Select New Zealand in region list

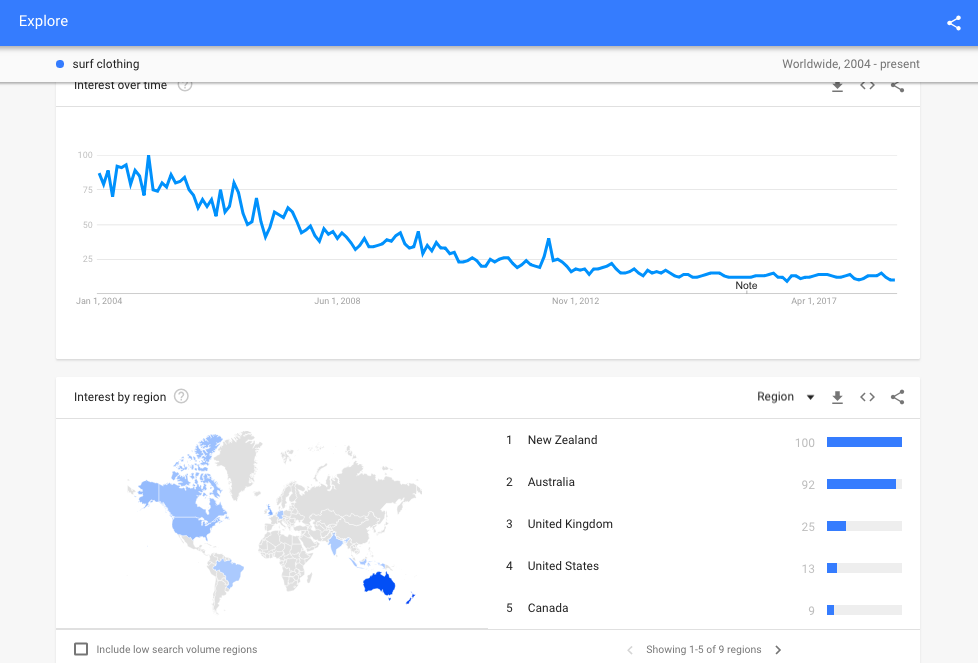coord(562,440)
